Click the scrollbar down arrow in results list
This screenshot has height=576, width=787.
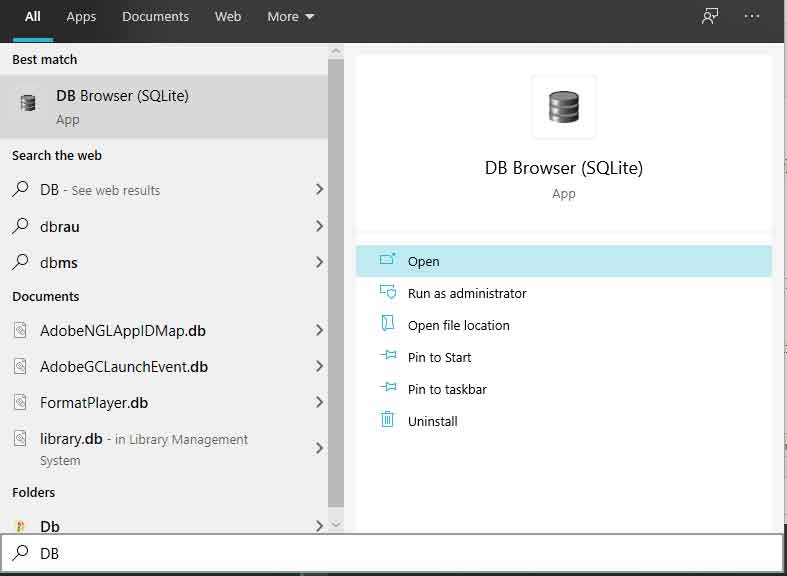[x=336, y=525]
